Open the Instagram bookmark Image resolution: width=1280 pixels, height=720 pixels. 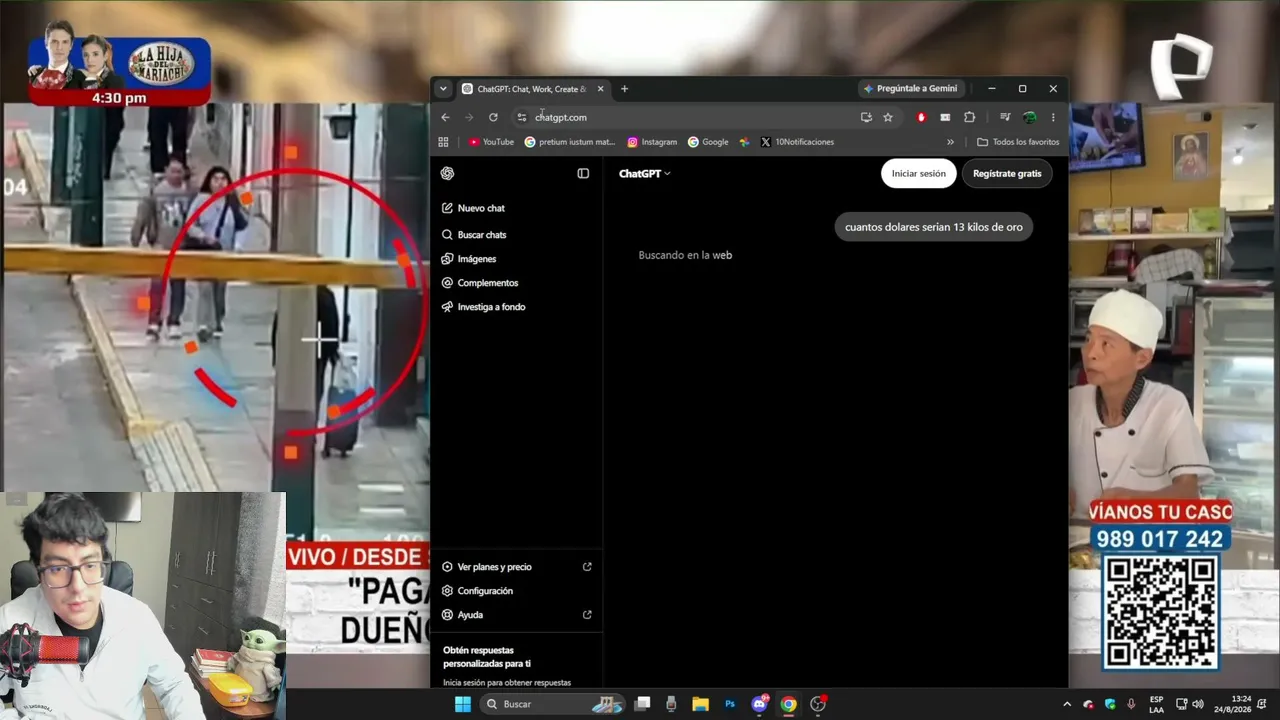point(652,142)
